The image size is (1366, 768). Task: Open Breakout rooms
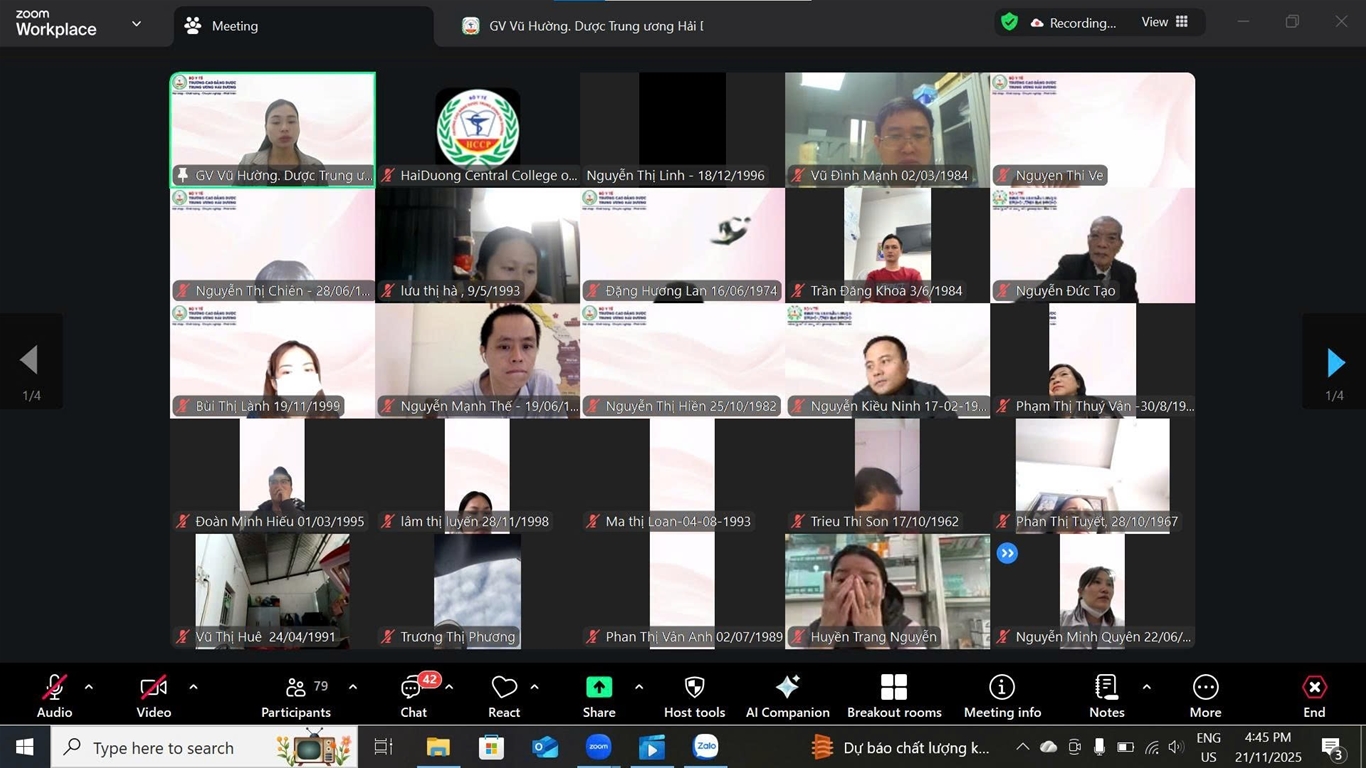point(894,695)
